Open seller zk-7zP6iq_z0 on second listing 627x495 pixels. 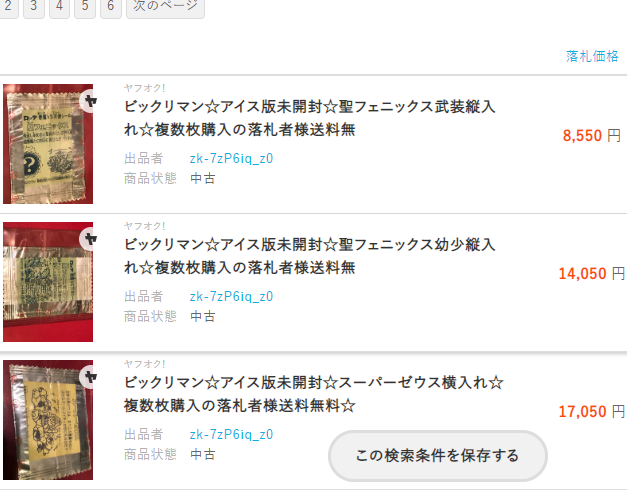coord(231,297)
